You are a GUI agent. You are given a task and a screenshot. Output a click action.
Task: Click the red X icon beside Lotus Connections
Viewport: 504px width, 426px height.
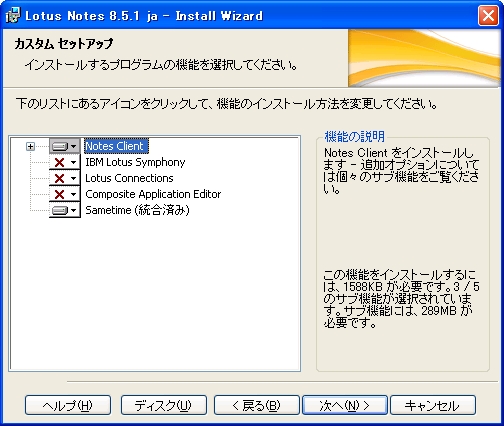pyautogui.click(x=60, y=178)
